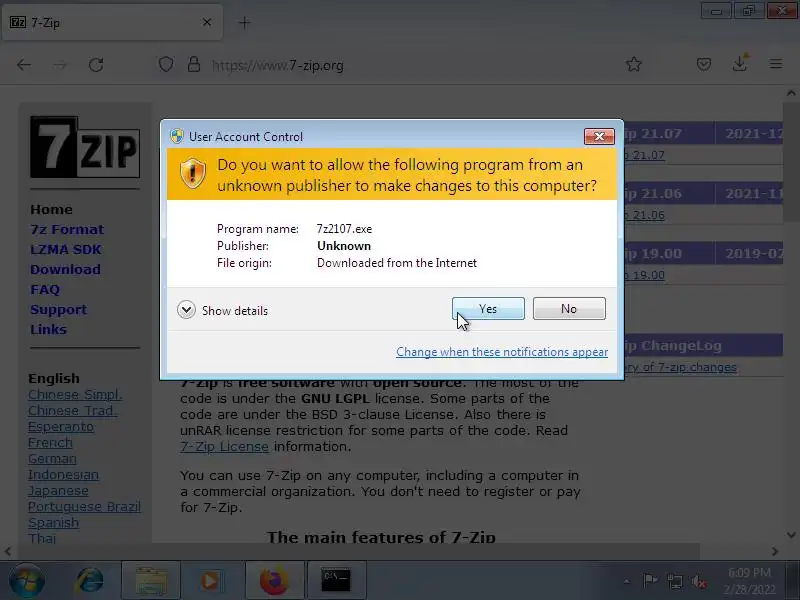Reload the page with Firefox refresh icon
Viewport: 800px width, 600px height.
point(96,65)
